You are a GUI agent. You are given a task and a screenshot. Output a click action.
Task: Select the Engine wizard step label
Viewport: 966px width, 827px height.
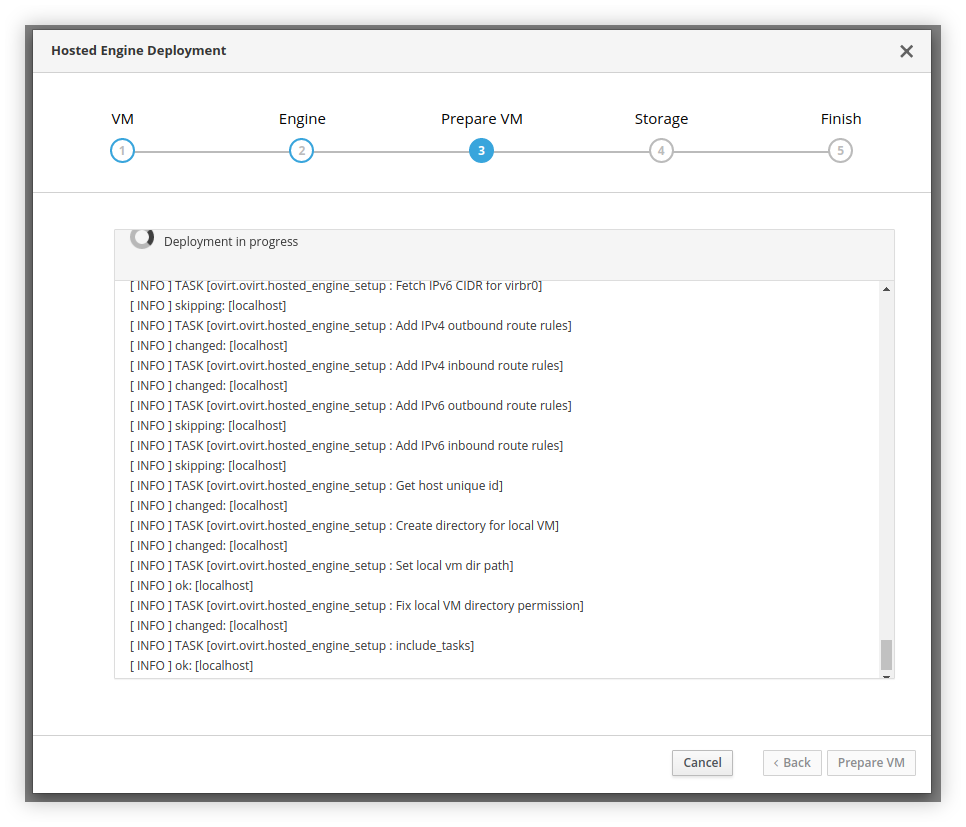(302, 119)
